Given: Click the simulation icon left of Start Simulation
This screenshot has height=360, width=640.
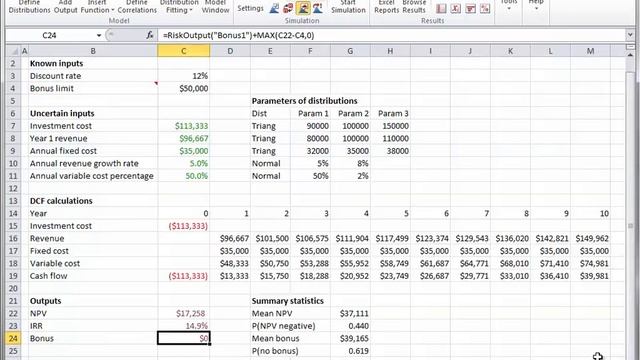Looking at the screenshot, I should (x=317, y=8).
